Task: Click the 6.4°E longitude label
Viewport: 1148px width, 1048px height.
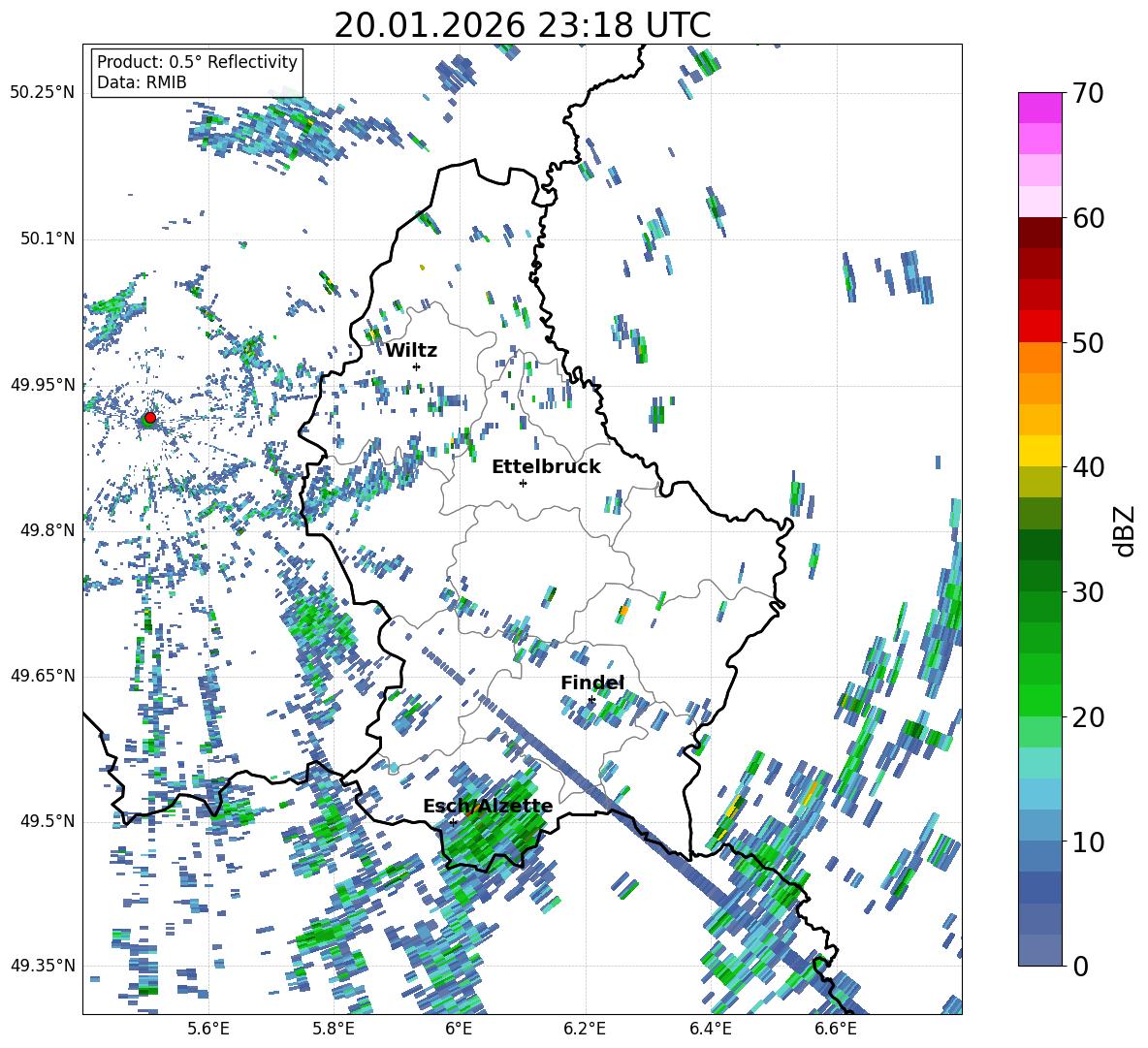Action: tap(710, 1029)
